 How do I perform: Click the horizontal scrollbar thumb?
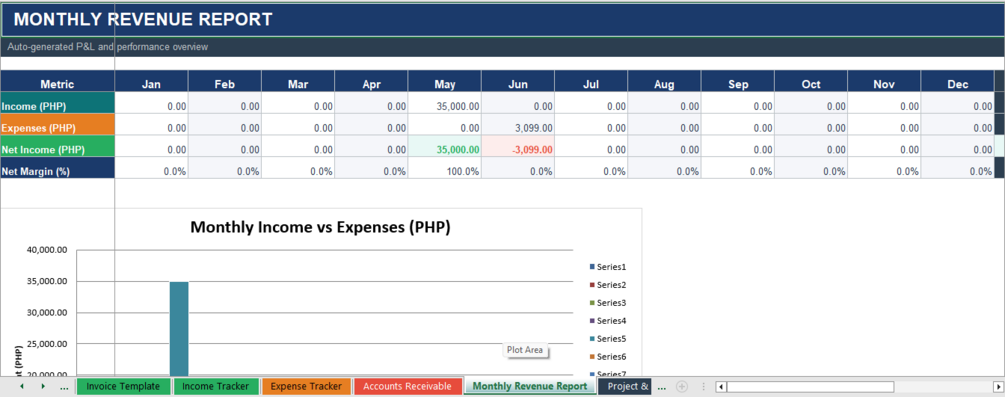click(x=810, y=387)
